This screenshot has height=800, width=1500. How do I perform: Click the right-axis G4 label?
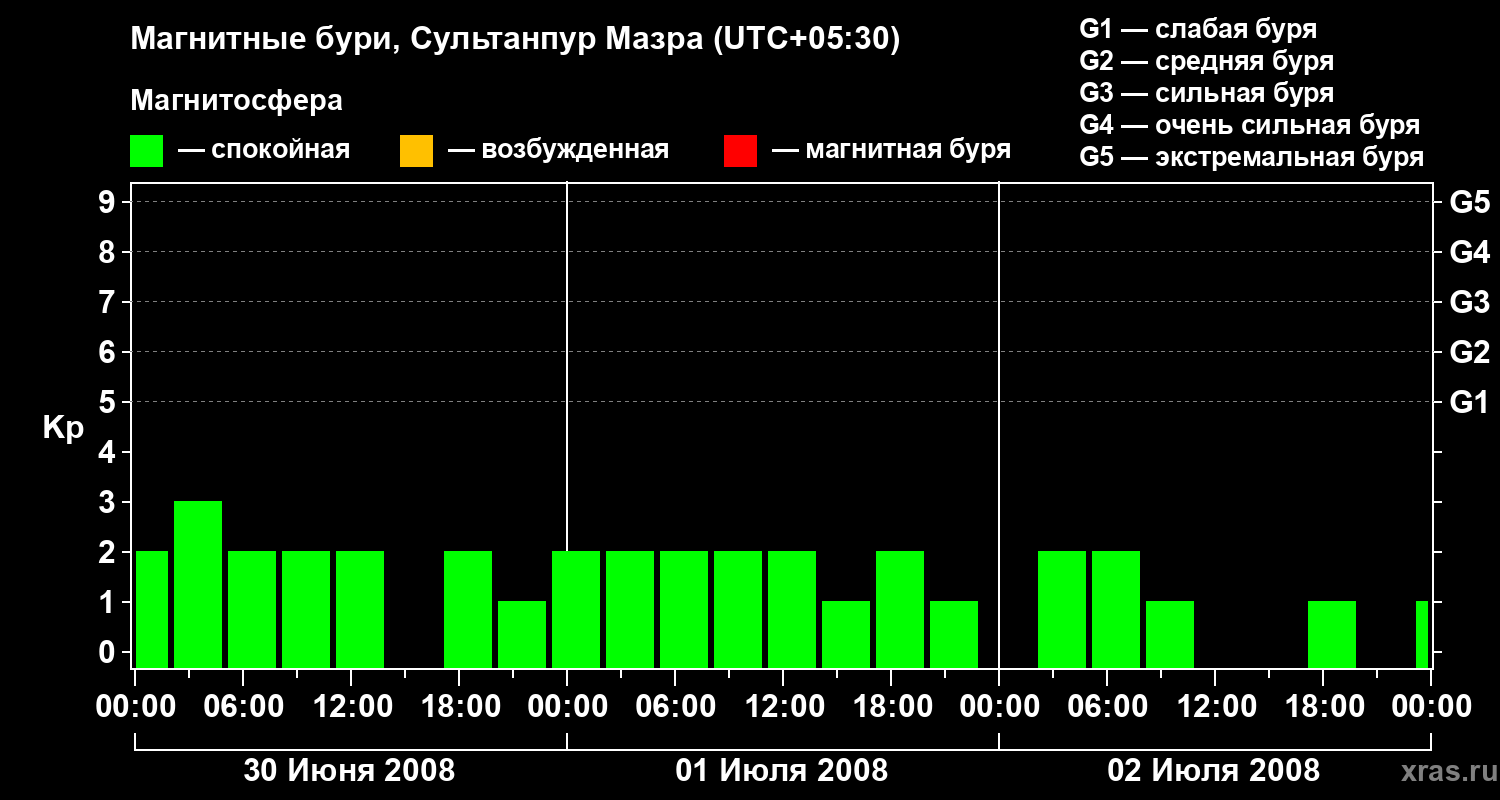1469,252
